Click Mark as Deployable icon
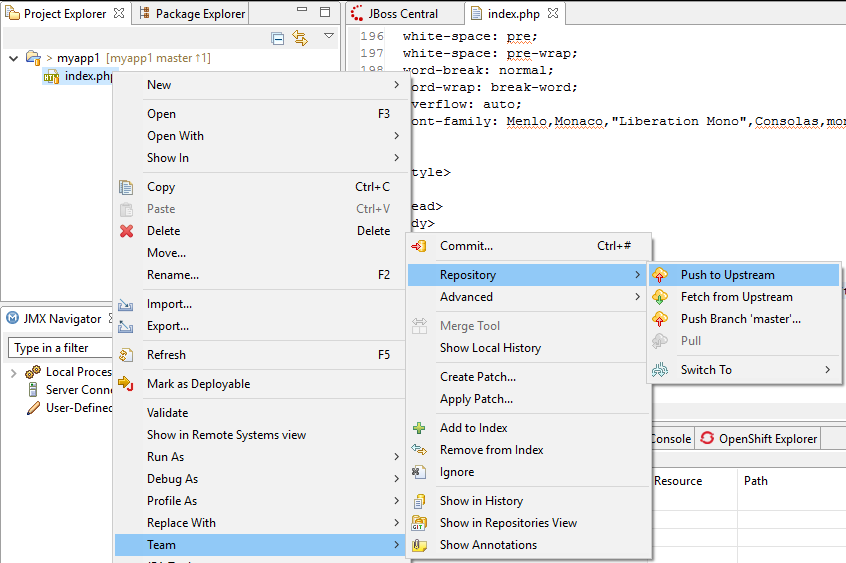 click(x=126, y=384)
